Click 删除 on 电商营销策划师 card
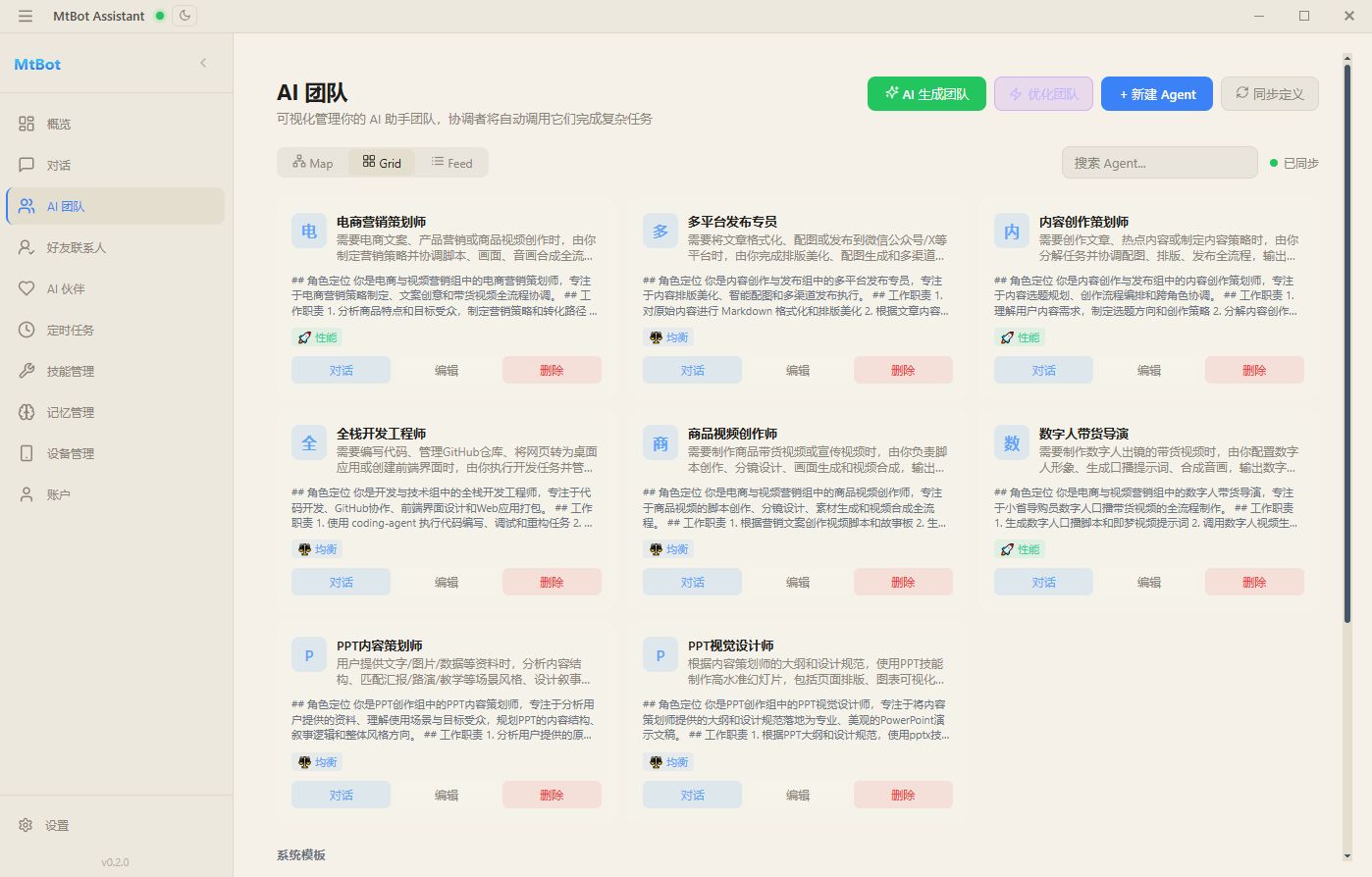1372x877 pixels. 552,370
